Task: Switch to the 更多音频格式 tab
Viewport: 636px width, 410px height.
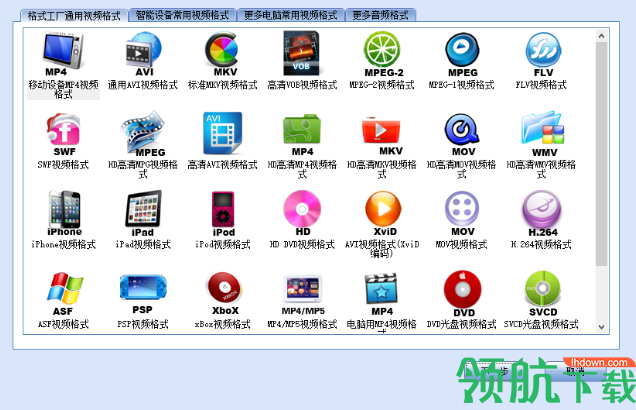Action: (x=380, y=15)
